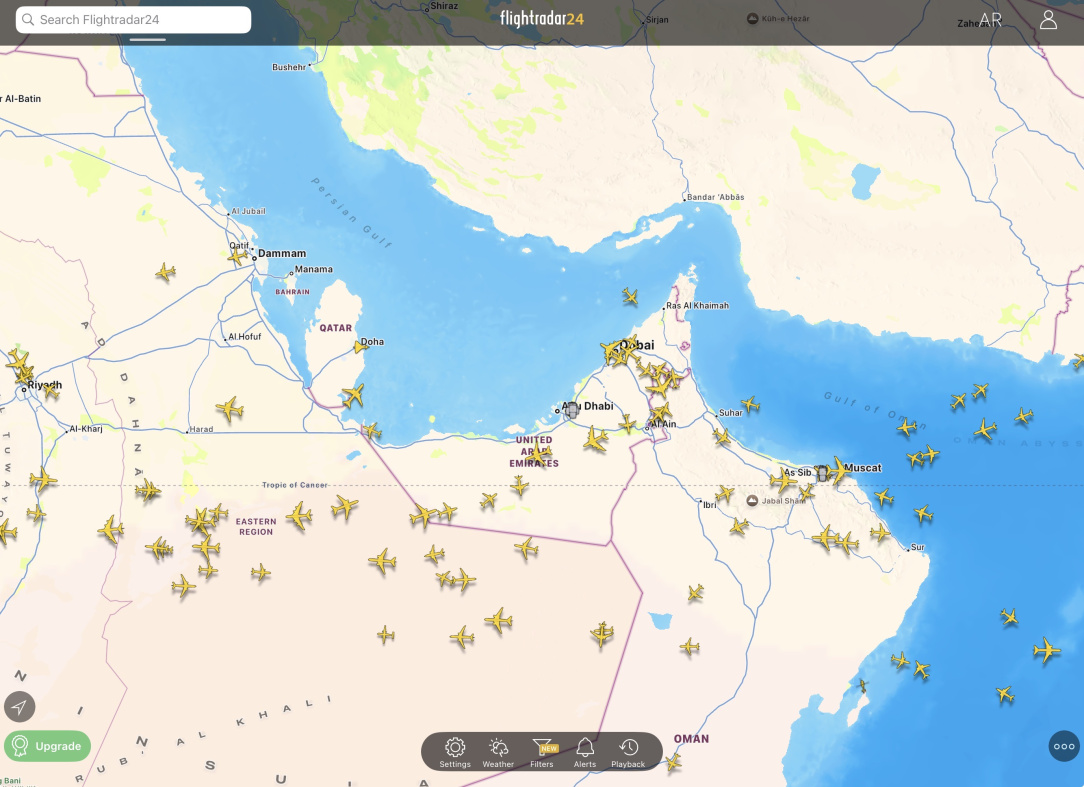Click the Search Flightradar24 field
1084x787 pixels.
(133, 19)
